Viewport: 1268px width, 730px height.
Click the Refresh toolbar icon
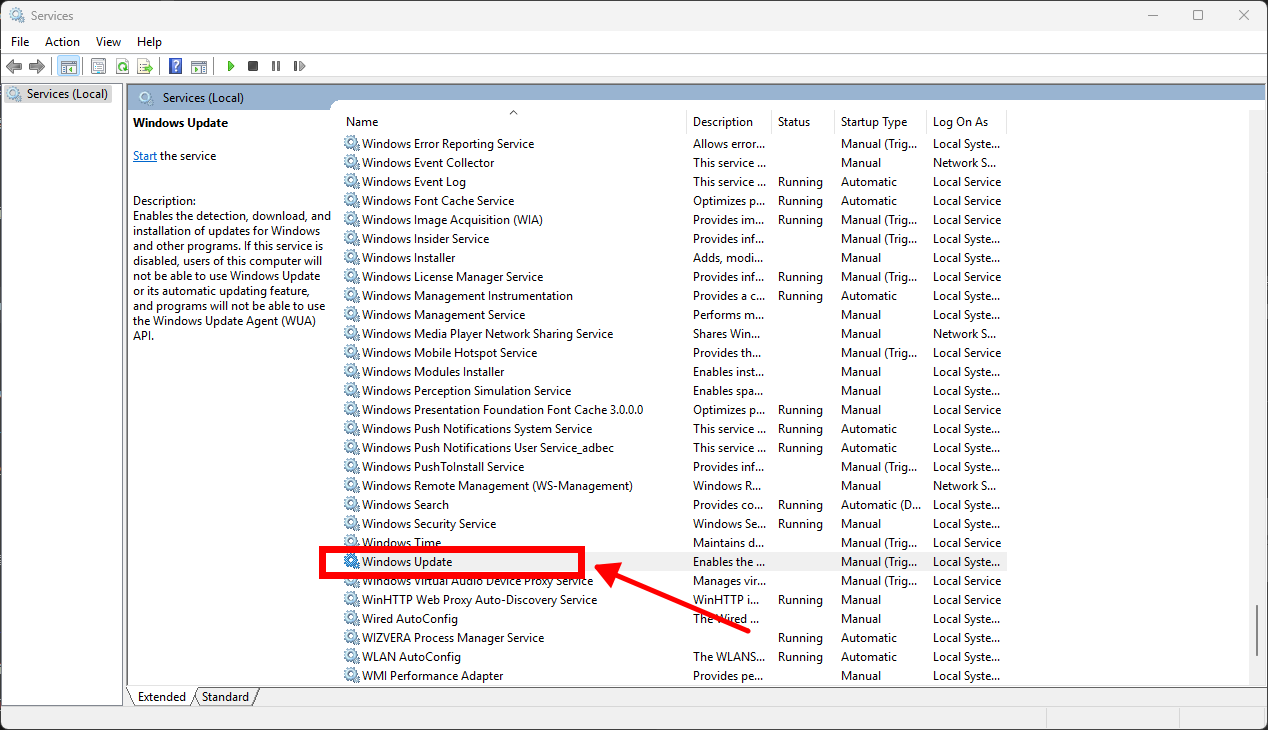point(122,66)
